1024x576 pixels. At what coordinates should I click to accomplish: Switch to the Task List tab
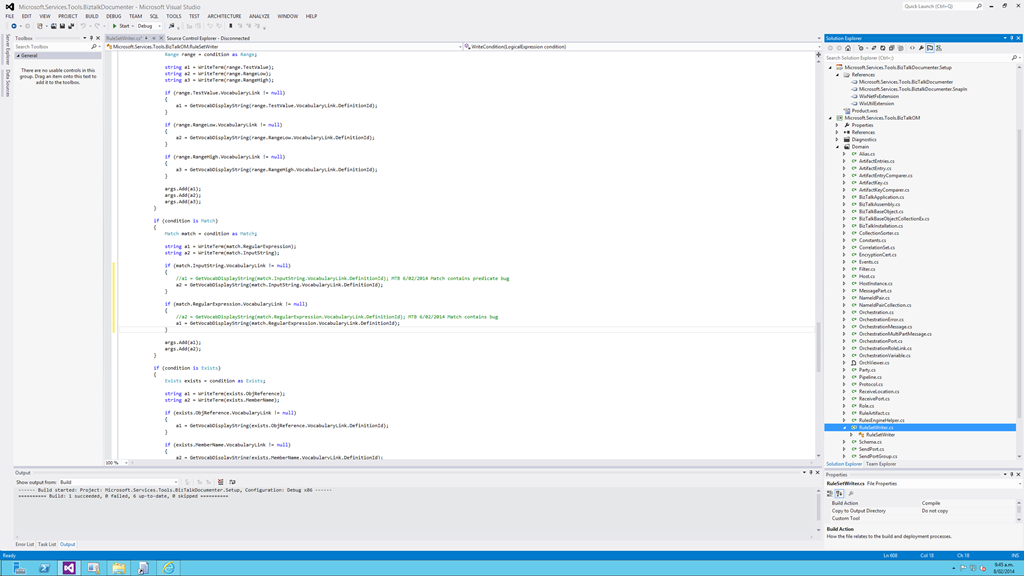tap(46, 545)
